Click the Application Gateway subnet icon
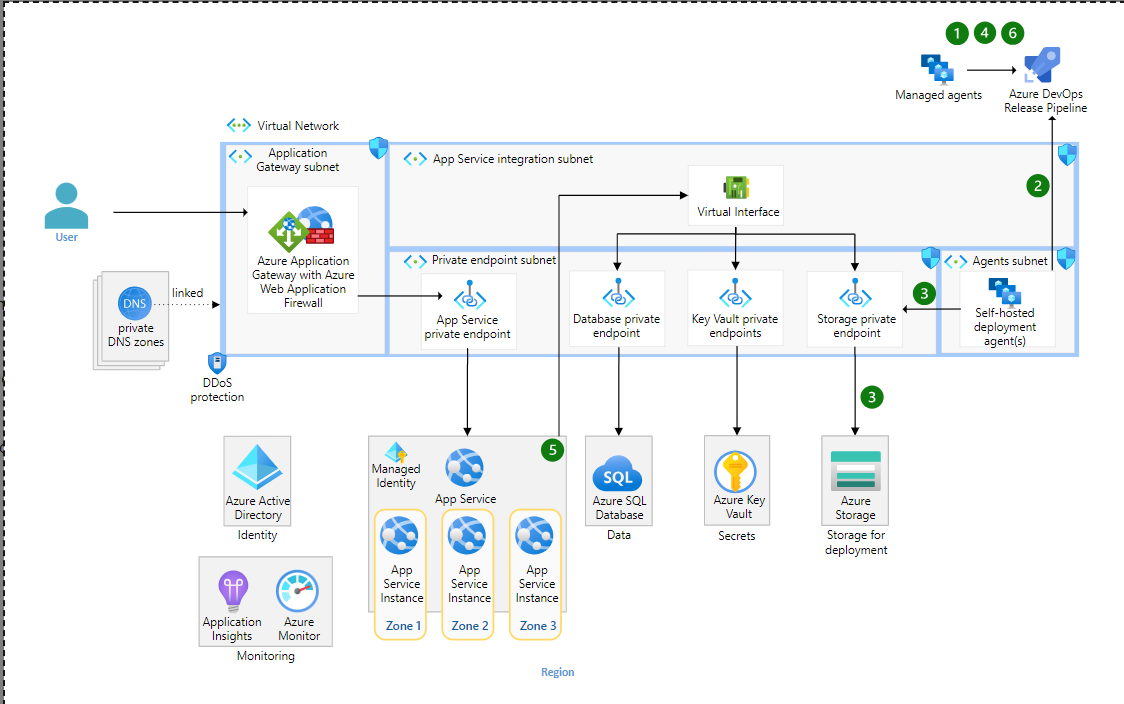The image size is (1124, 704). (x=240, y=156)
